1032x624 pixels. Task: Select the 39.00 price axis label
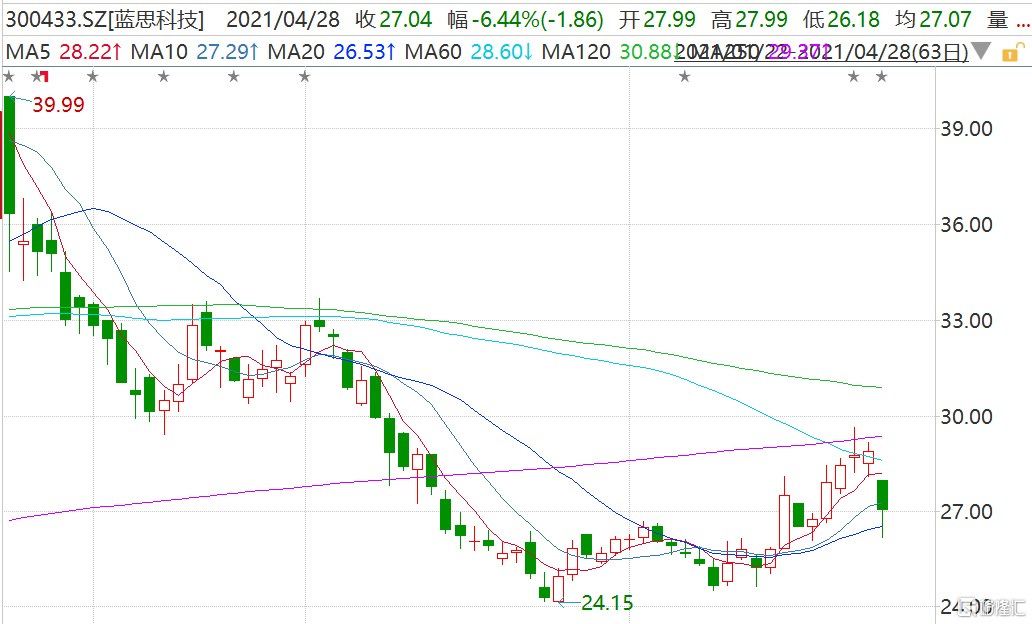coord(966,129)
